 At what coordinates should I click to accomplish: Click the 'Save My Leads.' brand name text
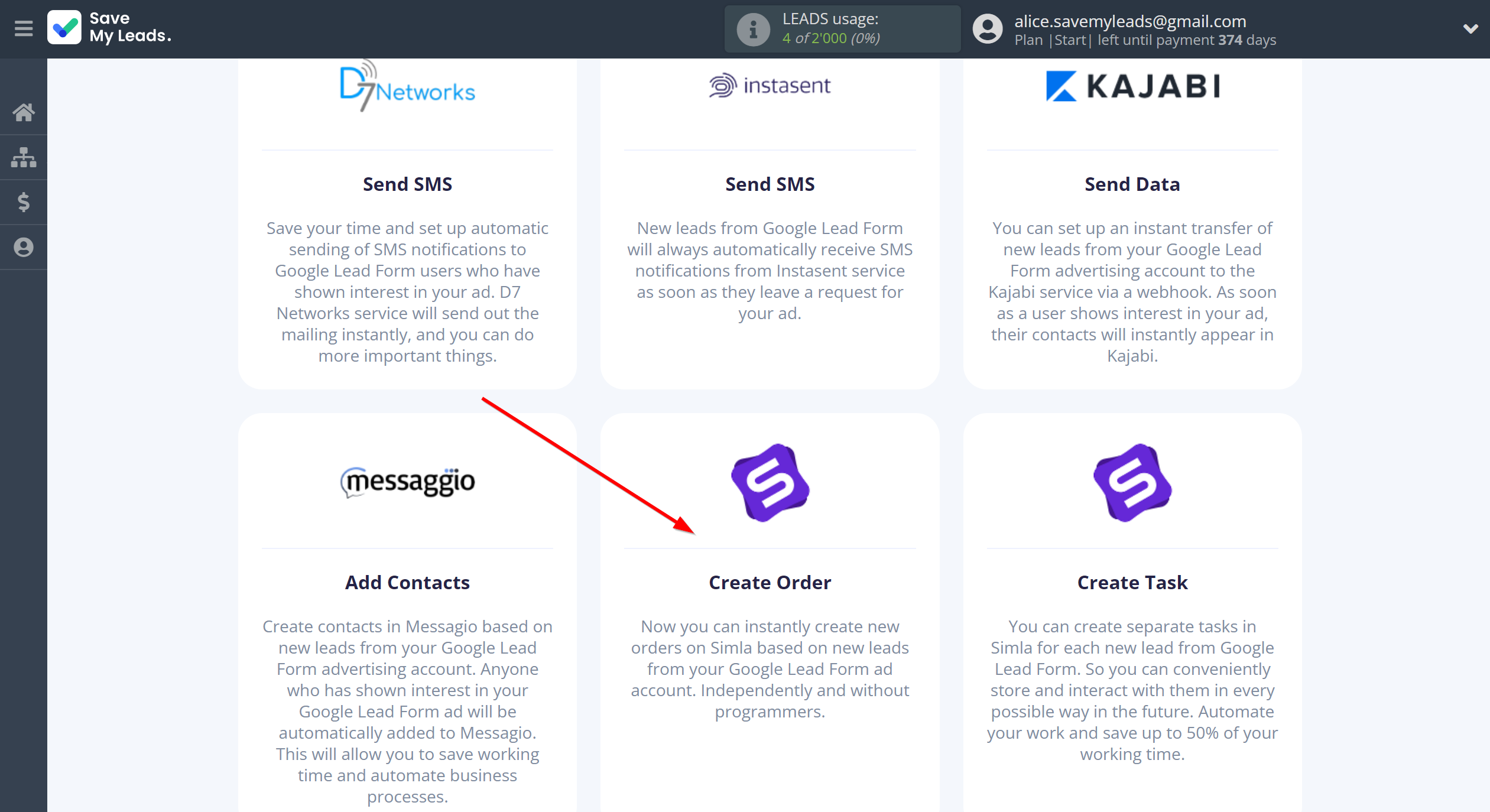[x=130, y=27]
